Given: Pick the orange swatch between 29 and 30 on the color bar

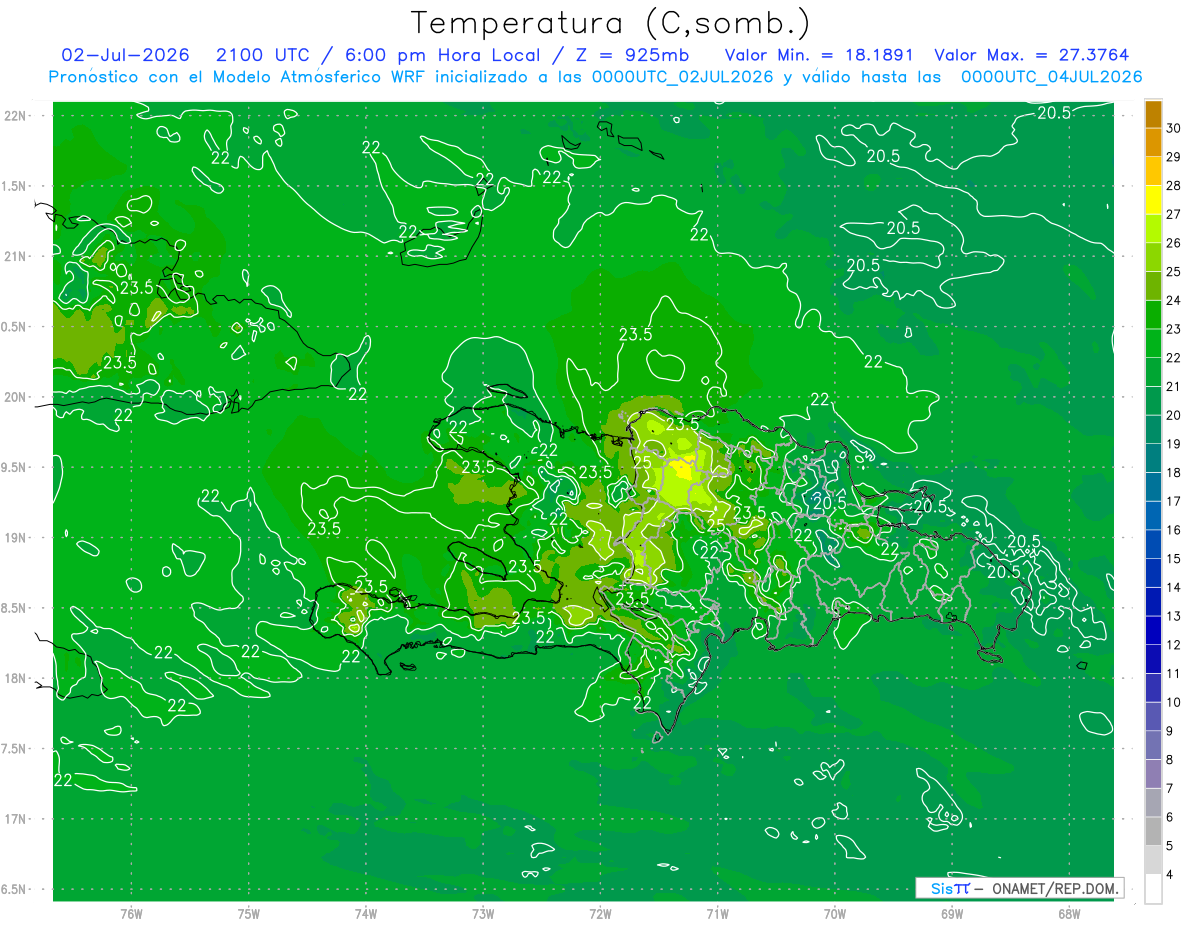Looking at the screenshot, I should pos(1153,143).
